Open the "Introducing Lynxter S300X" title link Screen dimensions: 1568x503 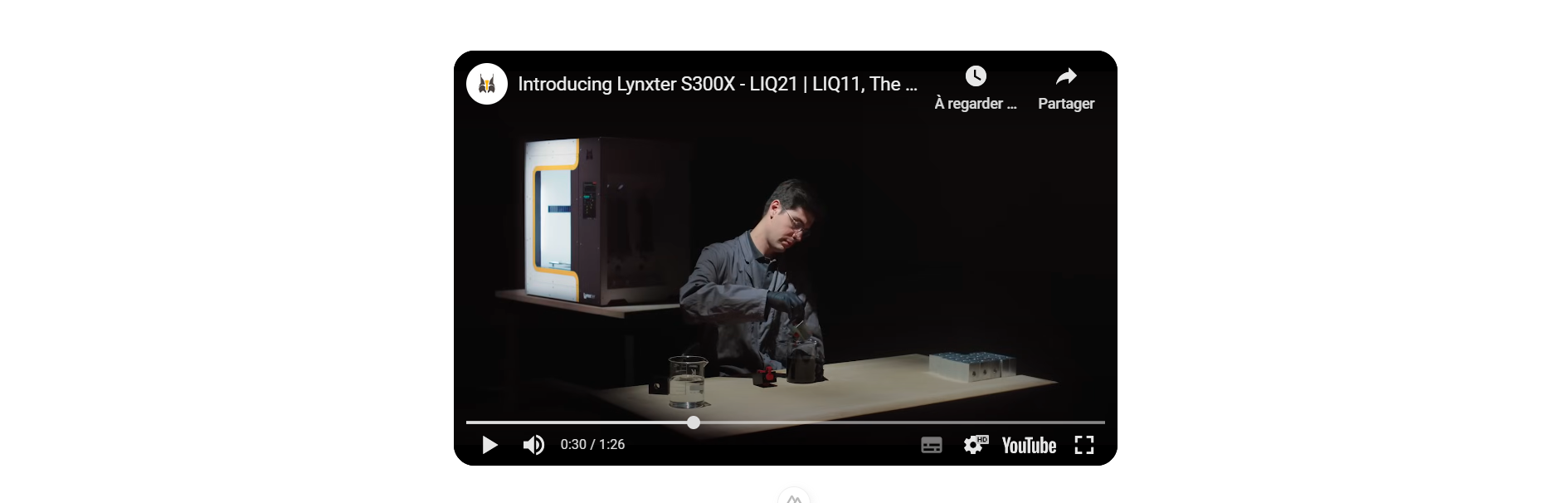click(717, 84)
